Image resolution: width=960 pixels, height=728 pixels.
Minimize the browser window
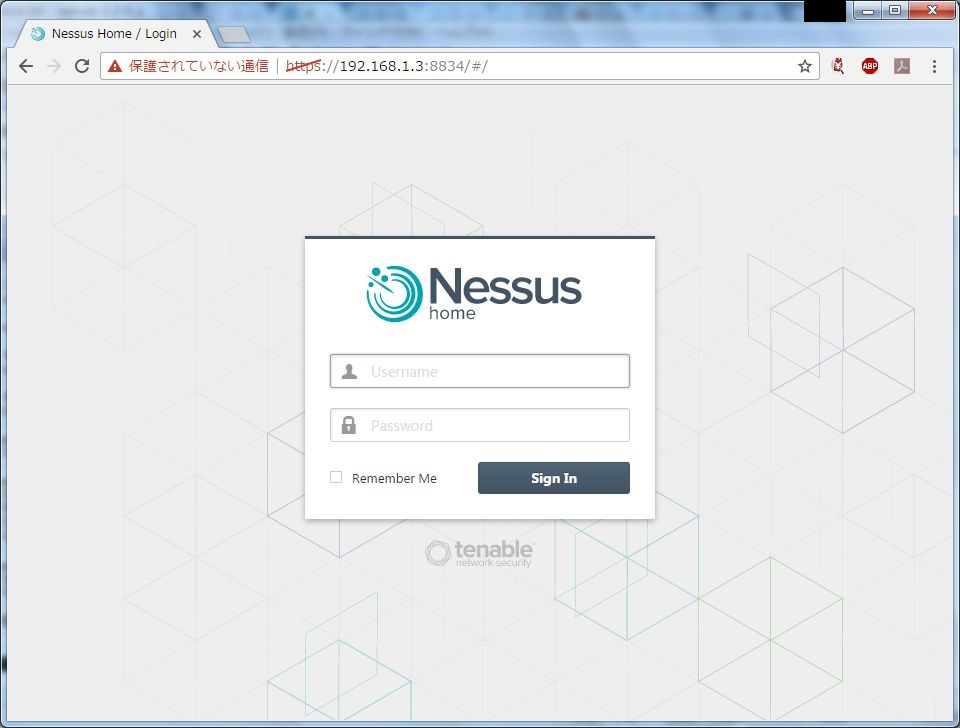[x=868, y=10]
